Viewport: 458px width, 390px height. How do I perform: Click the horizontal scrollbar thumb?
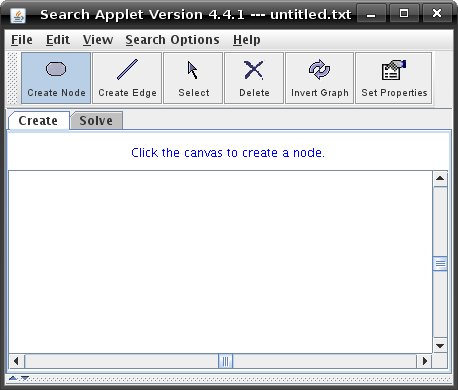225,361
